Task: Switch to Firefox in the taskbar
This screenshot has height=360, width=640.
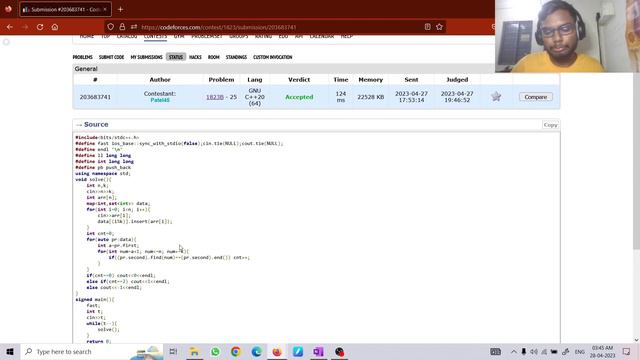Action: pos(277,351)
